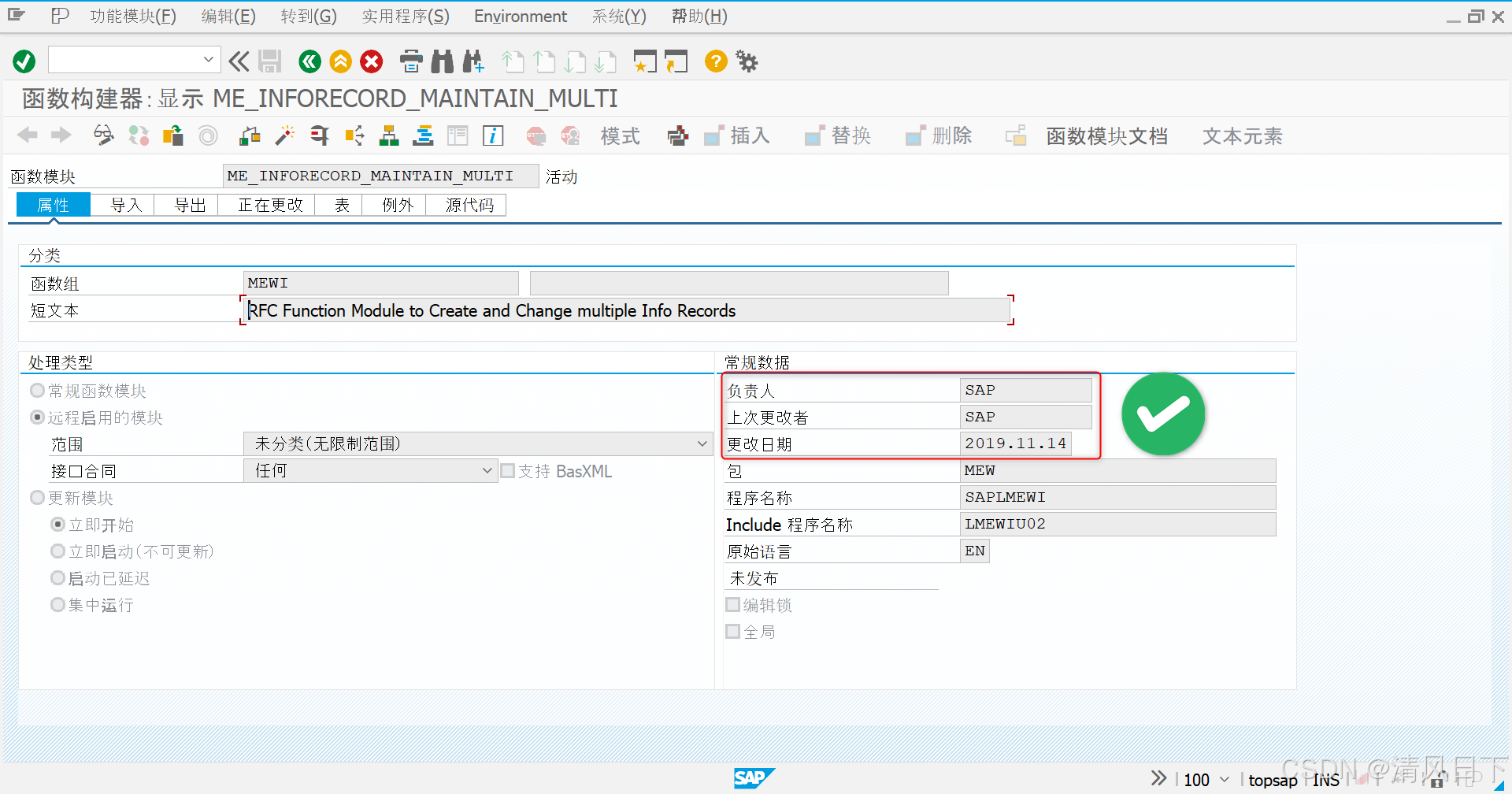Open the command field history dropdown
The height and width of the screenshot is (794, 1512).
[x=208, y=59]
